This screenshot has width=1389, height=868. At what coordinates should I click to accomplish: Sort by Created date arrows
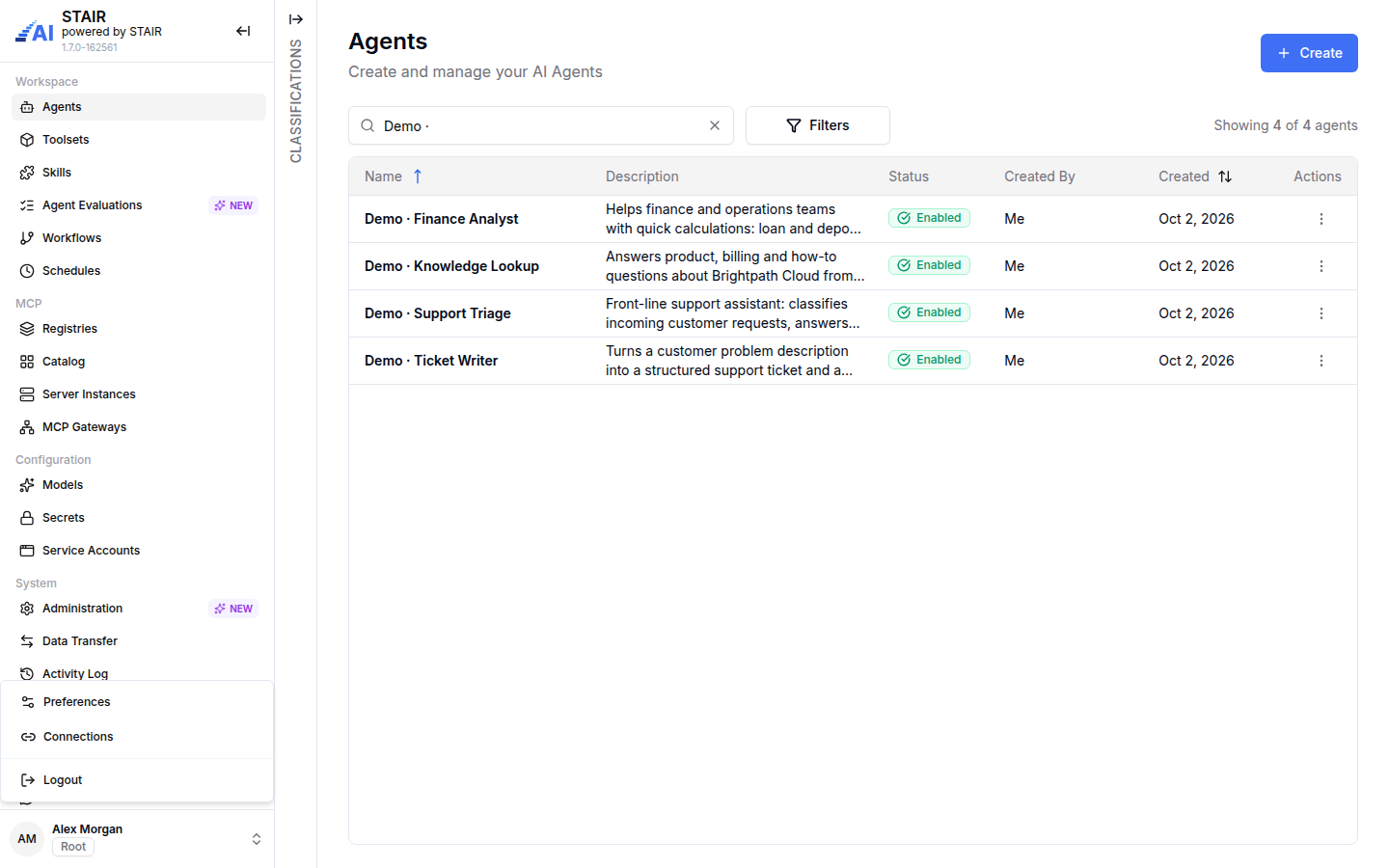click(1225, 176)
